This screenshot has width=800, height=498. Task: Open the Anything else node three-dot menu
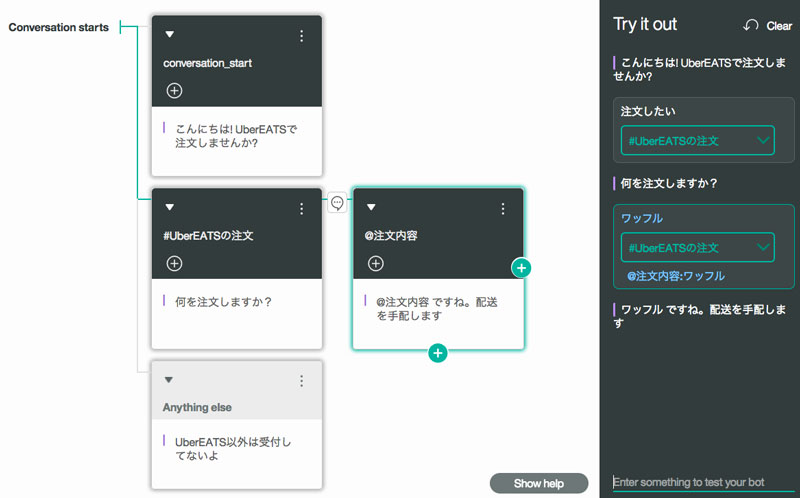[302, 381]
